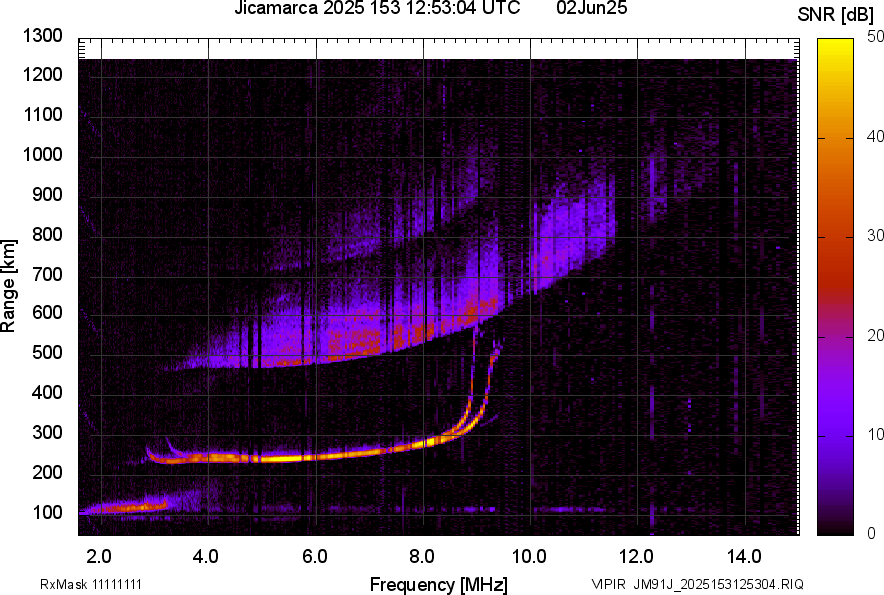Click the frequency tick label '8.0'
The height and width of the screenshot is (595, 884).
point(422,557)
